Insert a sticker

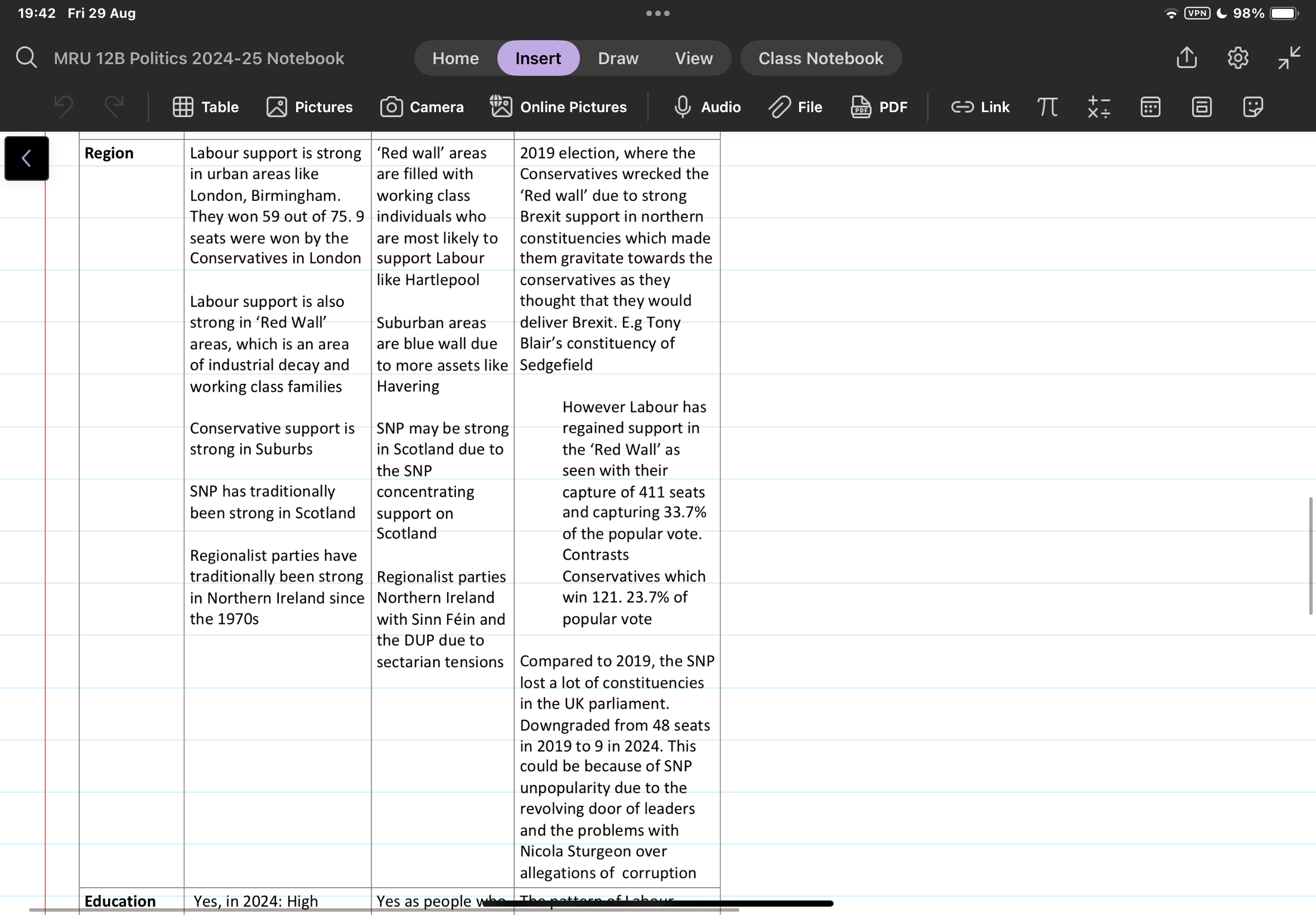(x=1253, y=107)
